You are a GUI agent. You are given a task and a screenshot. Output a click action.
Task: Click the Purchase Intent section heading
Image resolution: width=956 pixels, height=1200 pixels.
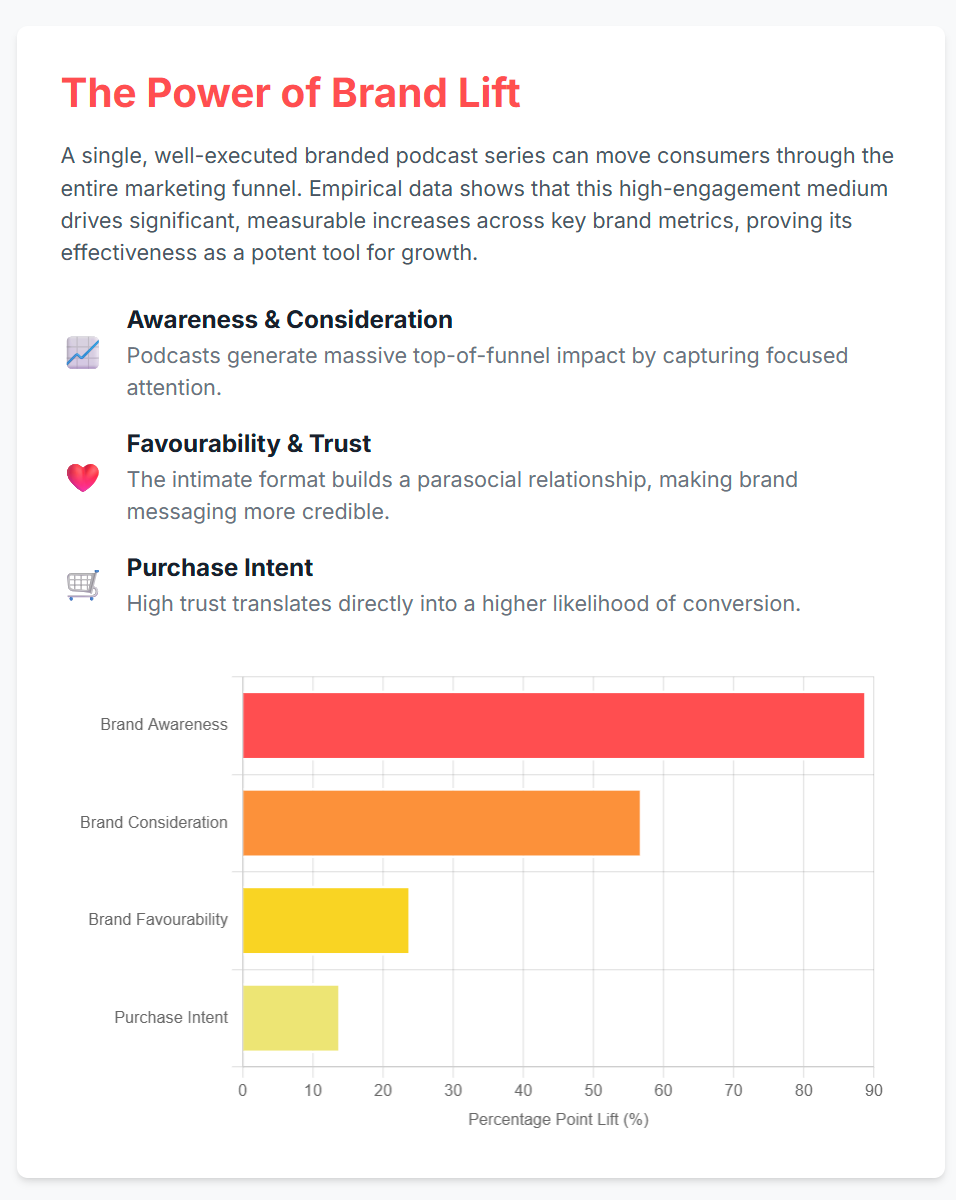click(x=220, y=568)
